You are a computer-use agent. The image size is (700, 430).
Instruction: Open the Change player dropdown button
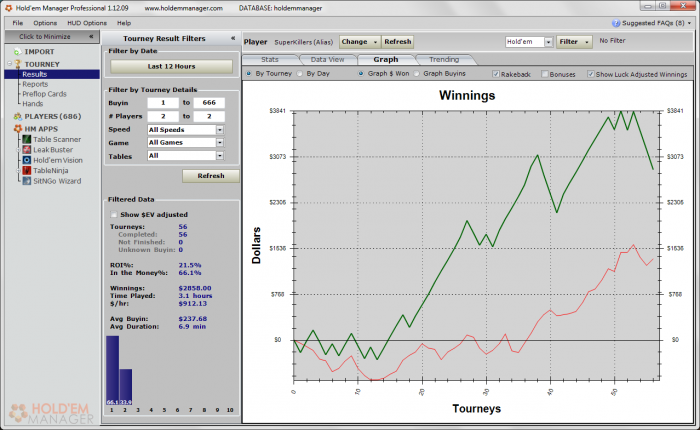tap(360, 42)
